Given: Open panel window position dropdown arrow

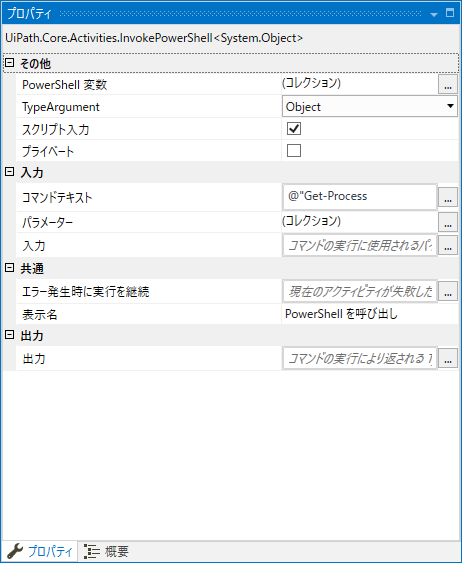Looking at the screenshot, I should (x=434, y=14).
